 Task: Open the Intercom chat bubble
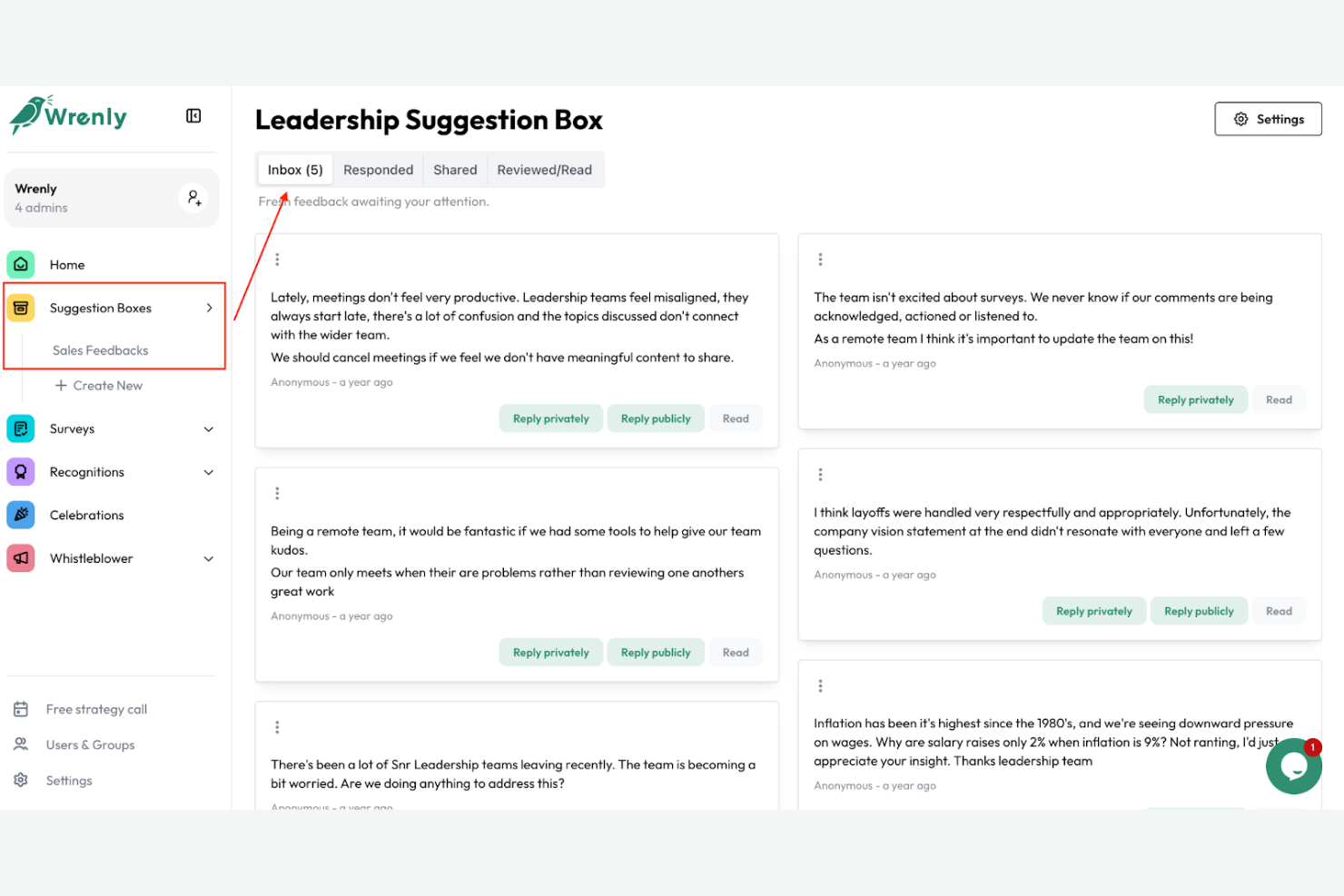tap(1293, 765)
